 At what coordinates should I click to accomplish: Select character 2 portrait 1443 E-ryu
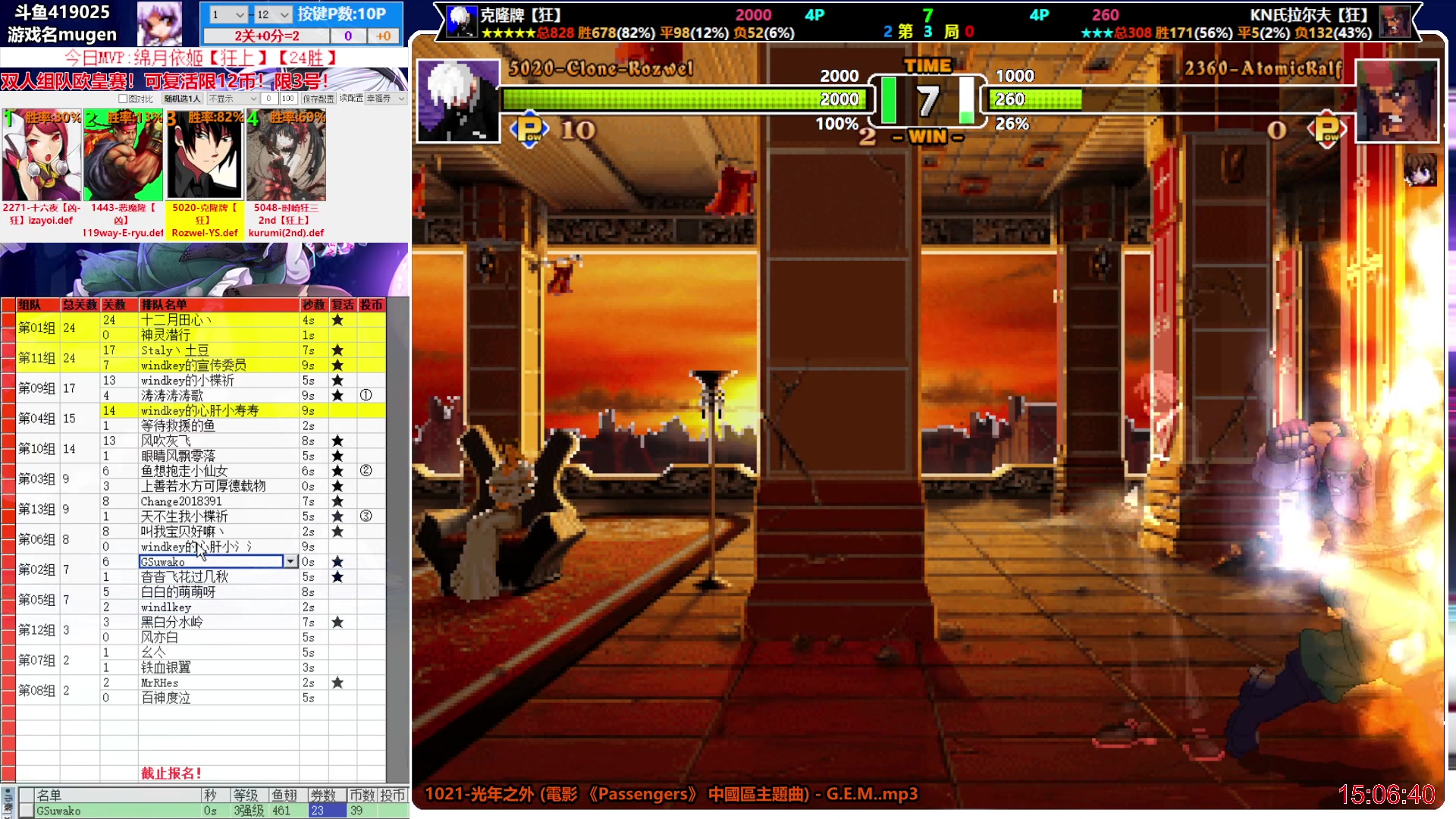pos(123,155)
